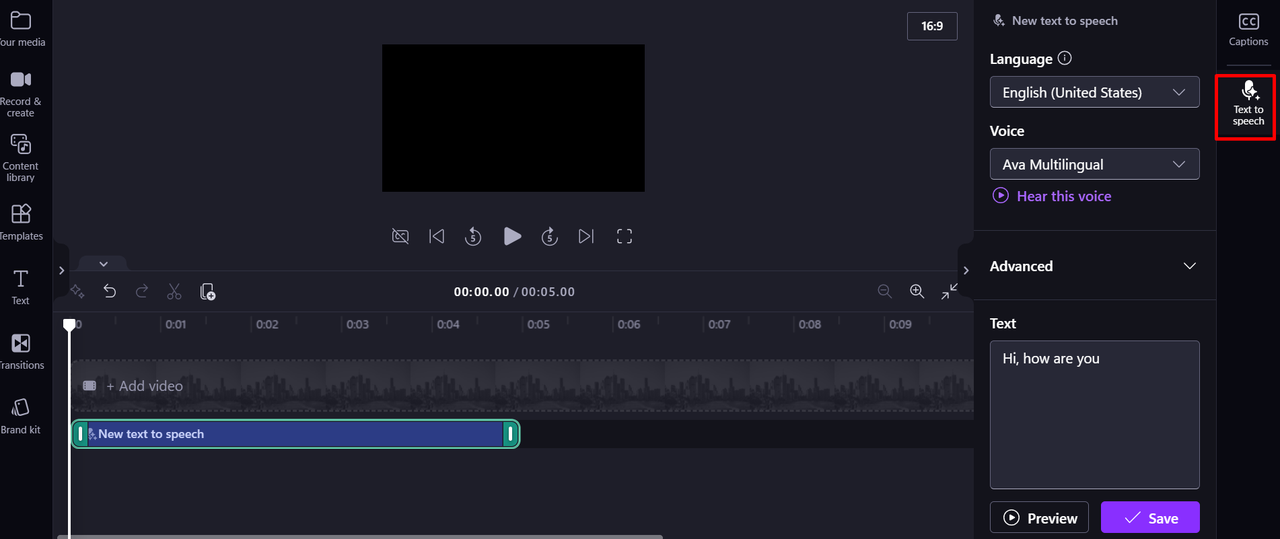This screenshot has width=1280, height=539.
Task: Zoom in the timeline
Action: [x=916, y=291]
